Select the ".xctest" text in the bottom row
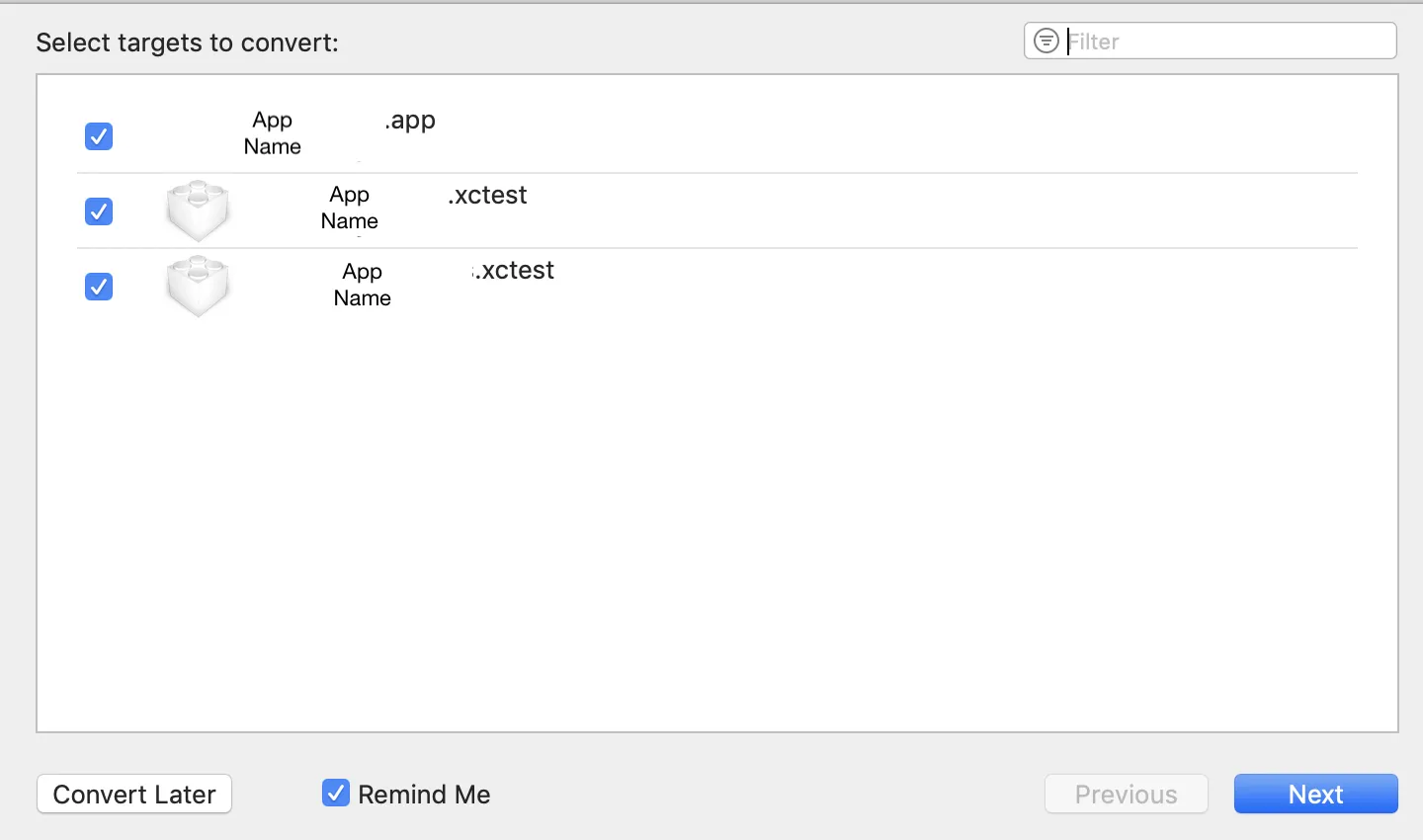Viewport: 1423px width, 840px height. click(x=515, y=271)
